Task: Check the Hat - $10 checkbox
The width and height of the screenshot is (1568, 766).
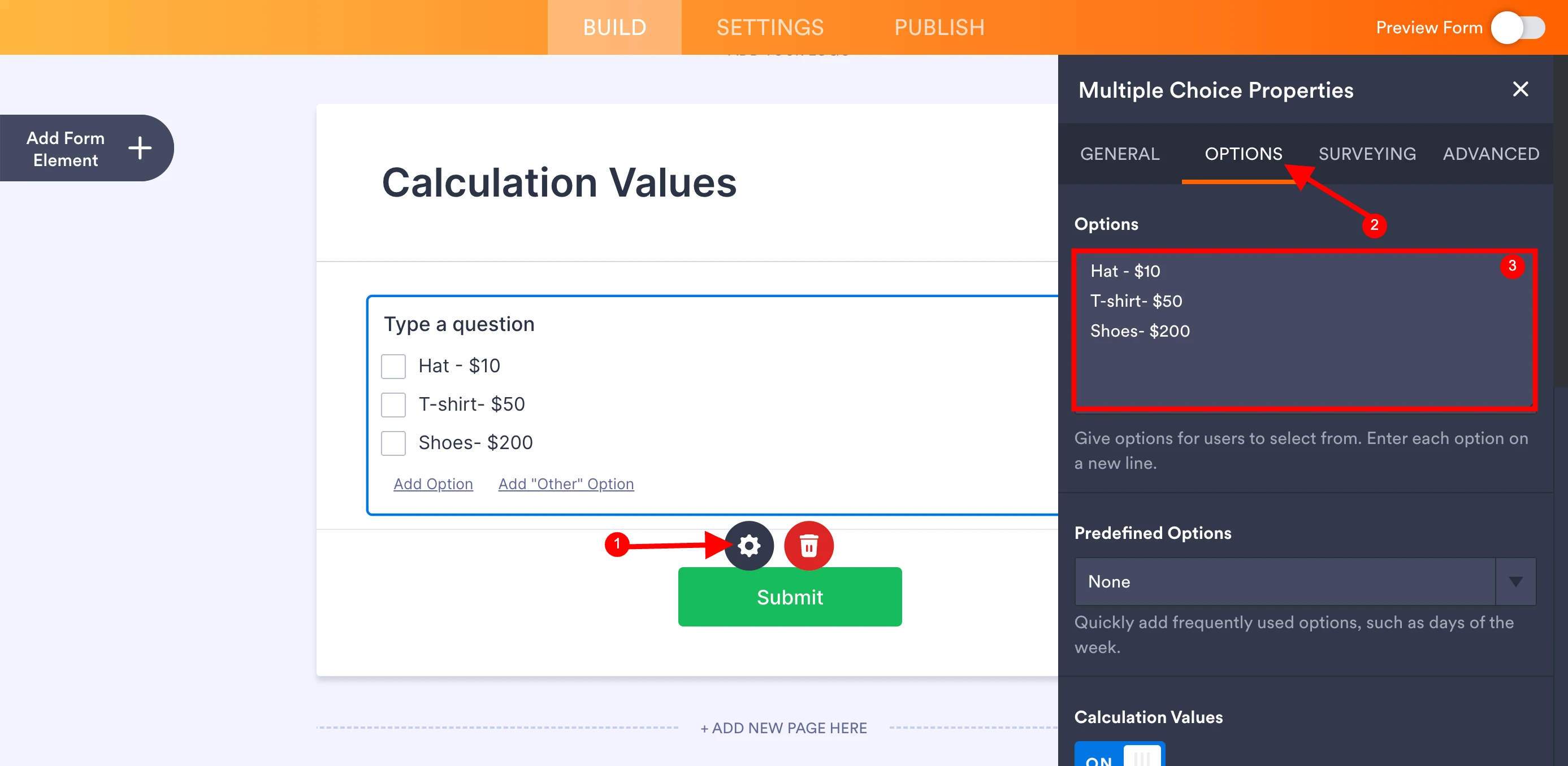Action: tap(393, 366)
